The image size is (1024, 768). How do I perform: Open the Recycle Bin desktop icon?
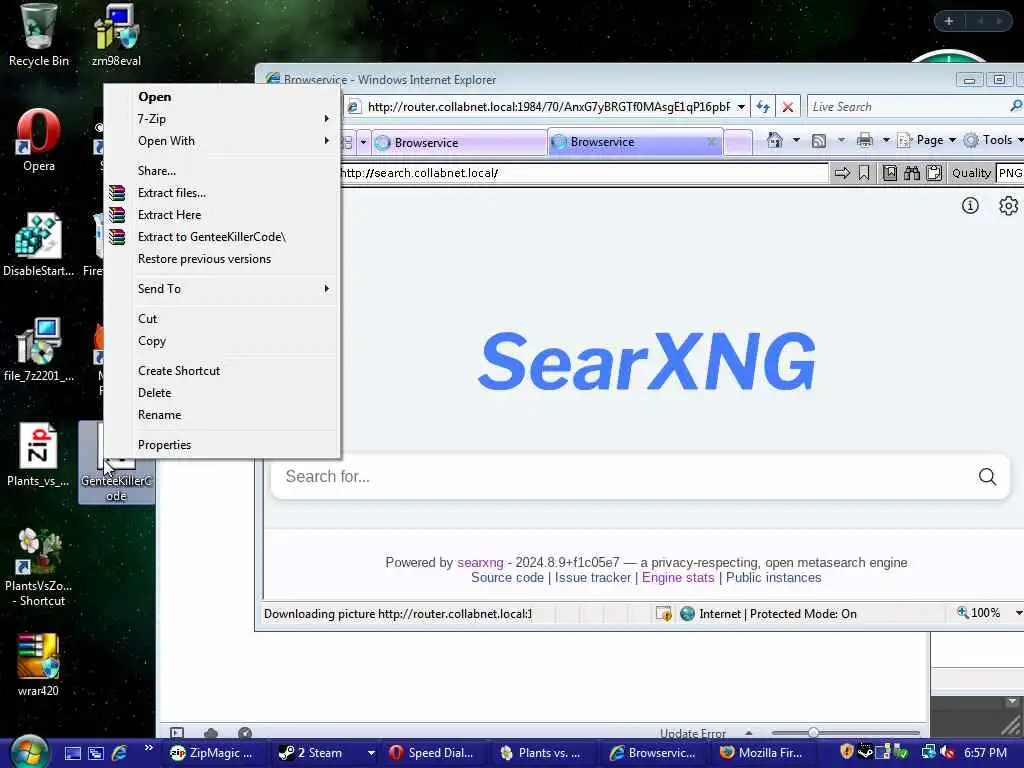click(x=38, y=35)
